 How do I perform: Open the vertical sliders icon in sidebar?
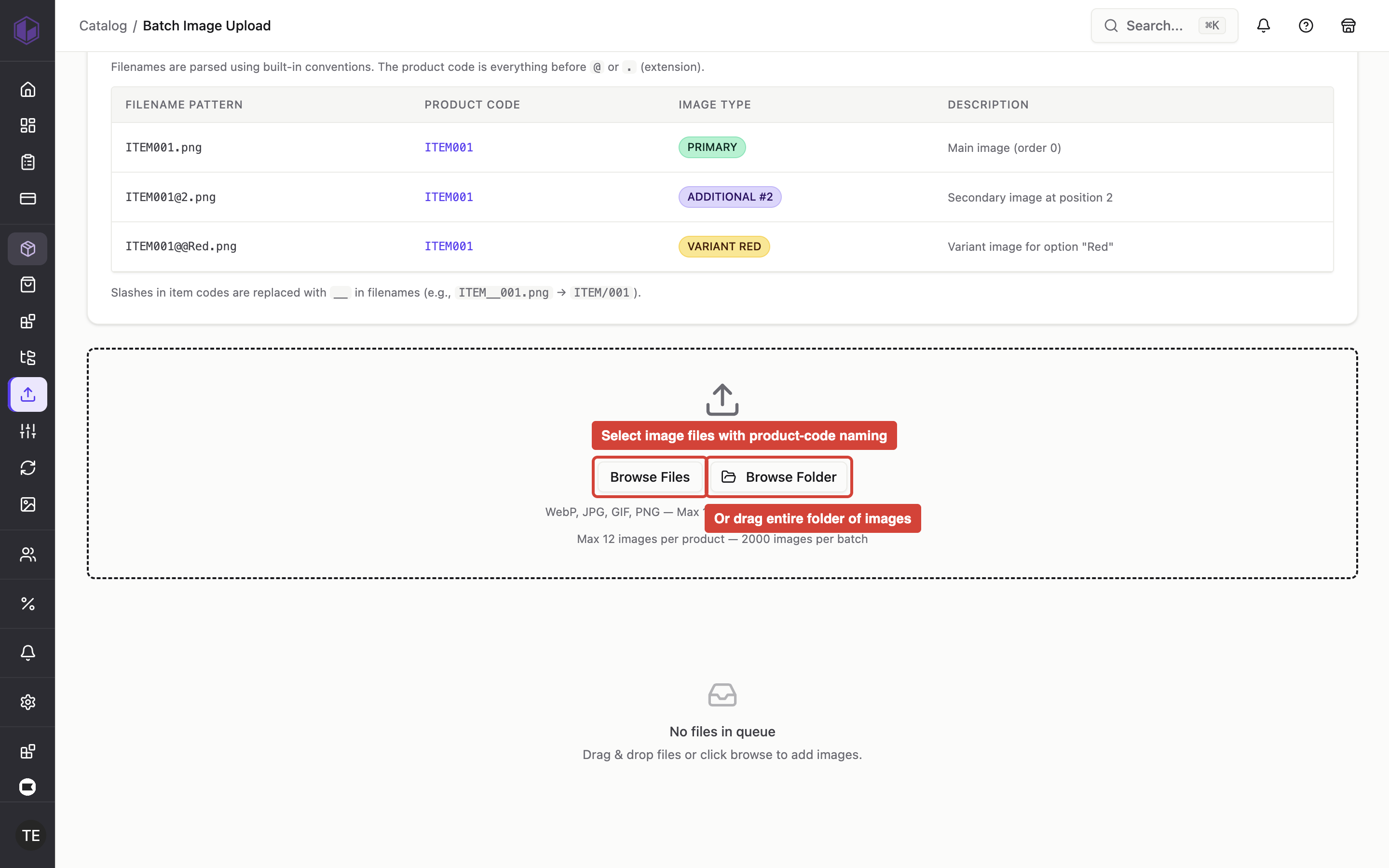(x=27, y=431)
